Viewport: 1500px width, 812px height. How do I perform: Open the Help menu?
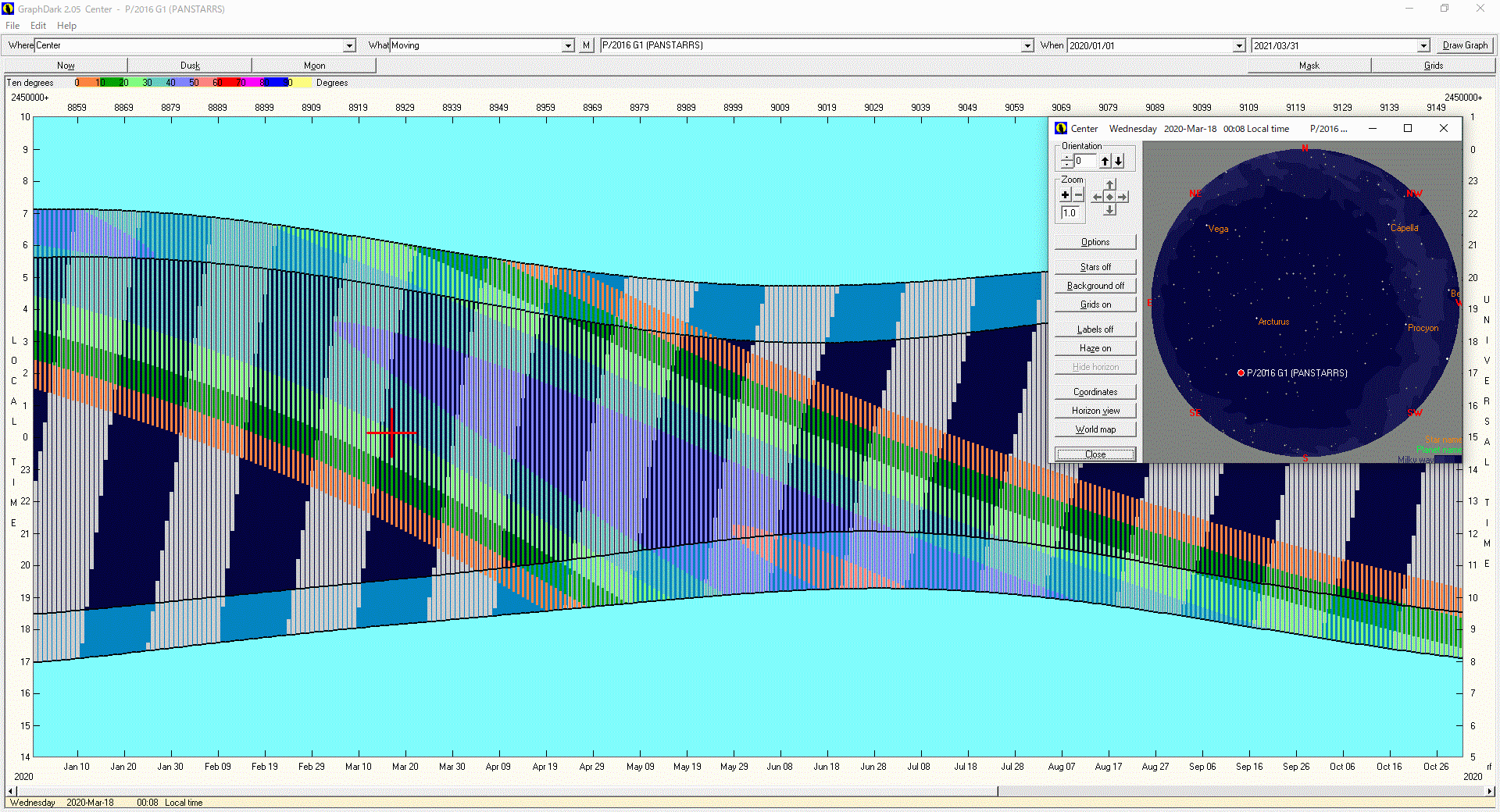[67, 26]
